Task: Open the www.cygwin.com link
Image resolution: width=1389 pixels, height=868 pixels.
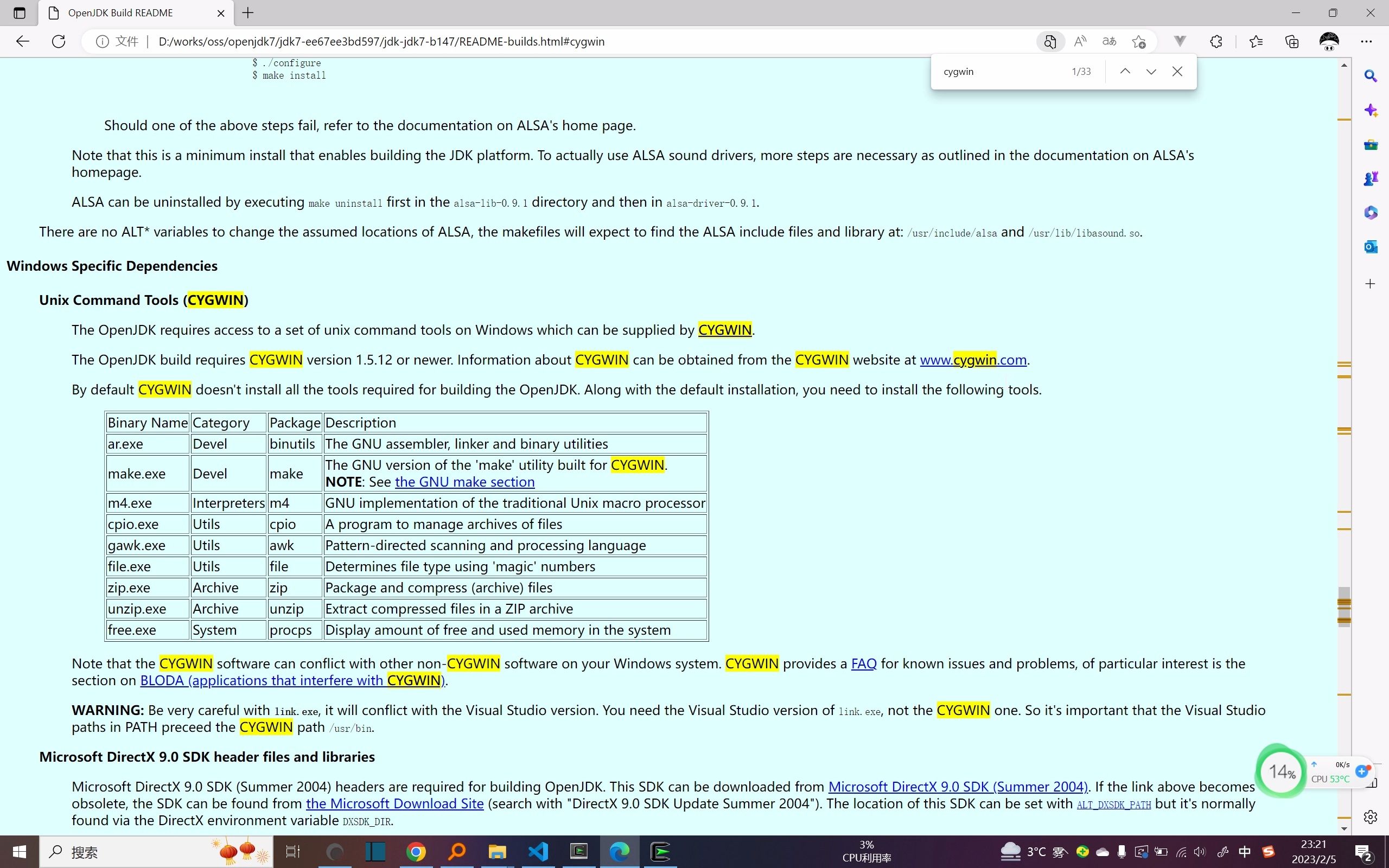Action: pos(973,360)
